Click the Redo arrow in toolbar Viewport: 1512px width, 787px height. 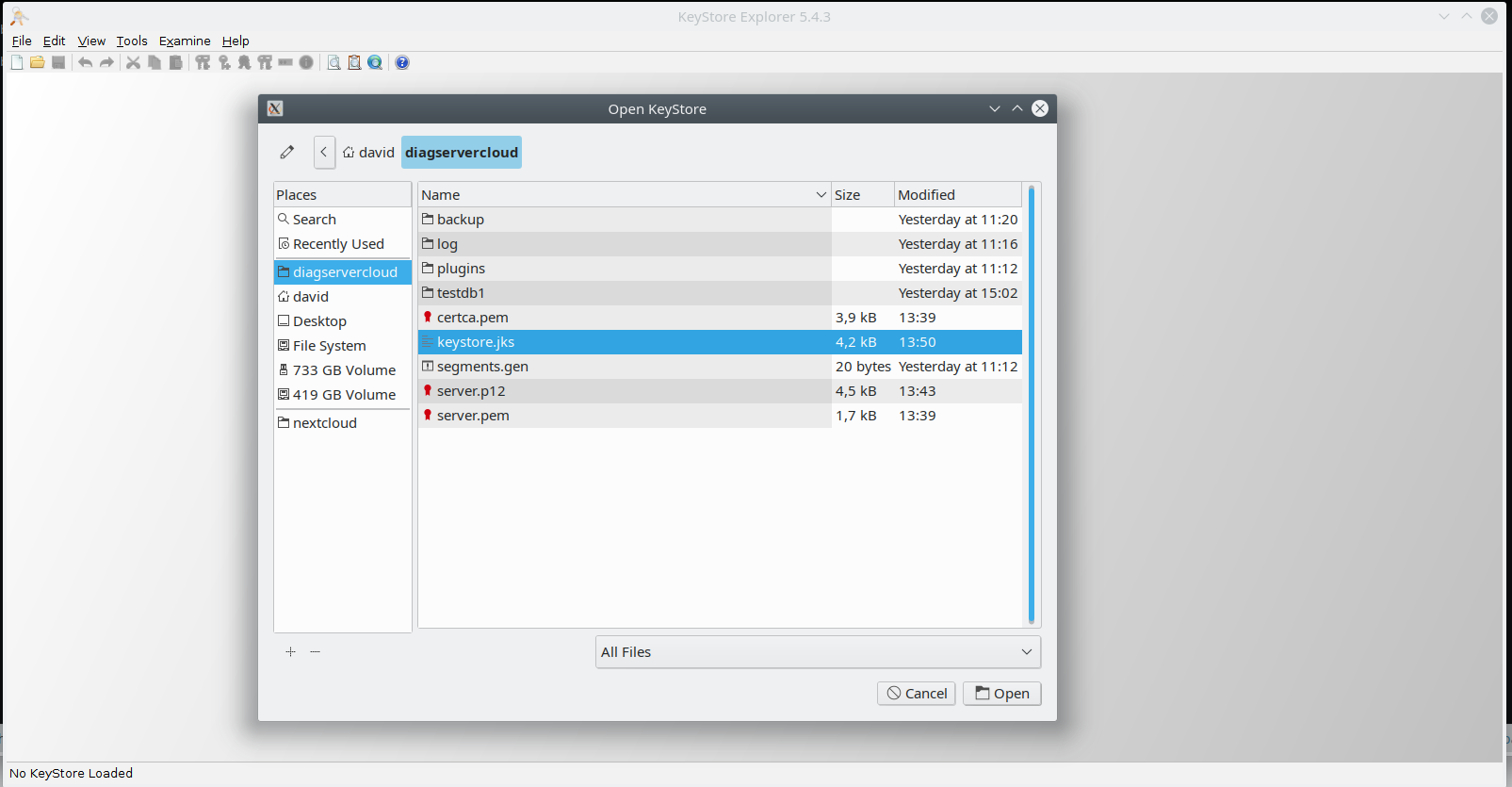point(106,62)
